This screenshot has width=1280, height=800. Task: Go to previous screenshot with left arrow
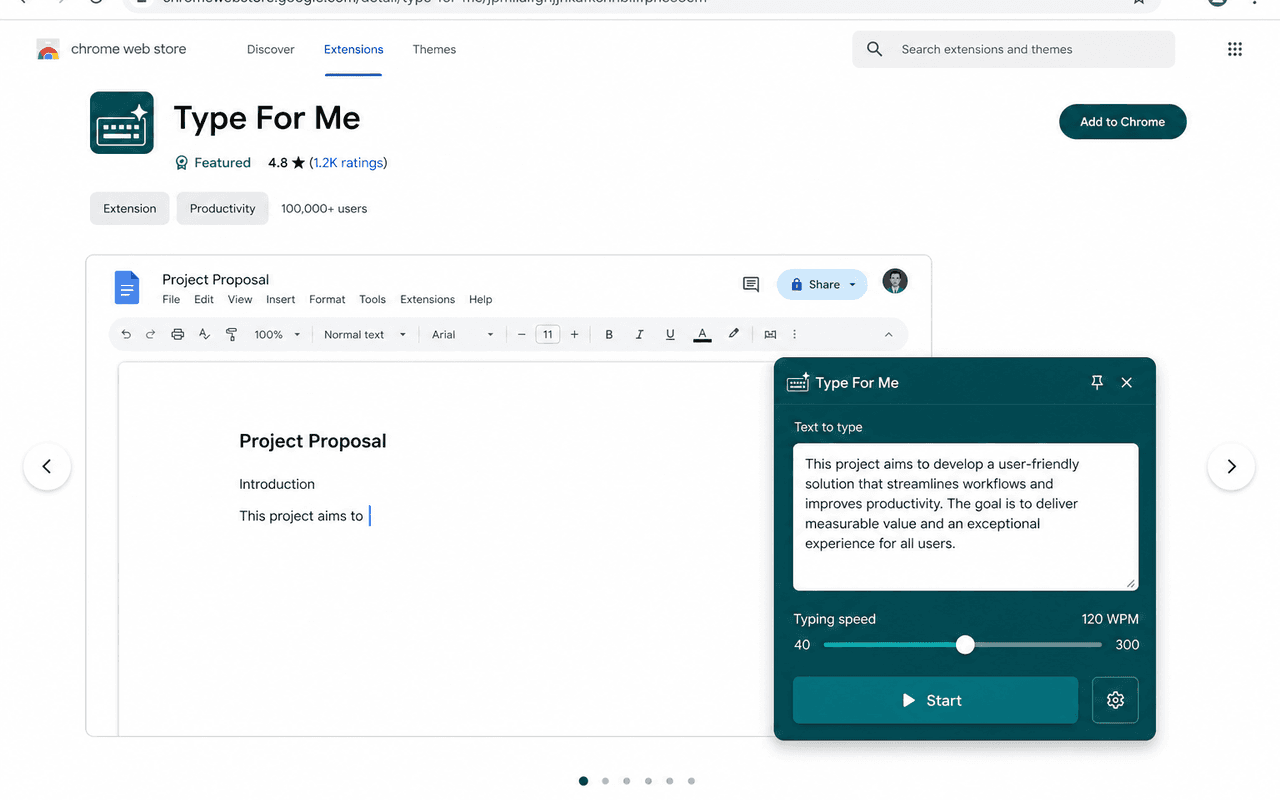pos(47,466)
